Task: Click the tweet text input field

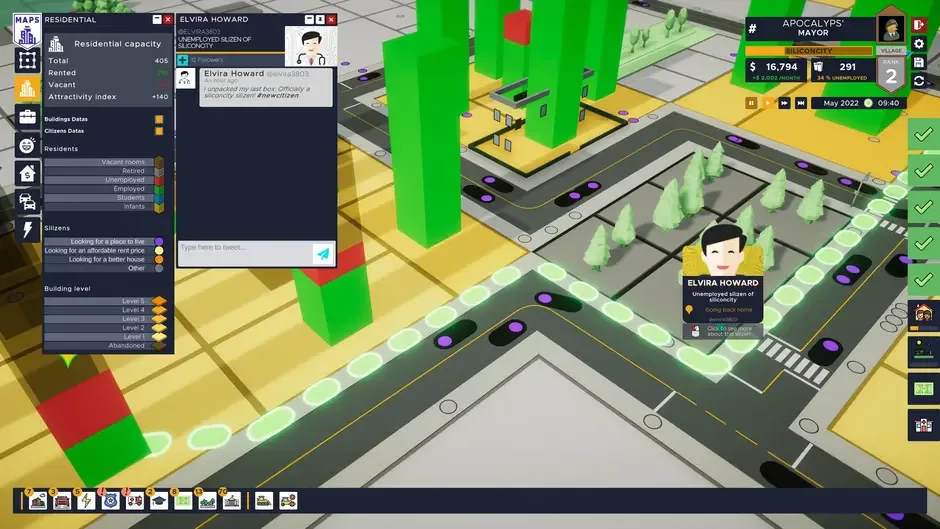Action: click(245, 253)
